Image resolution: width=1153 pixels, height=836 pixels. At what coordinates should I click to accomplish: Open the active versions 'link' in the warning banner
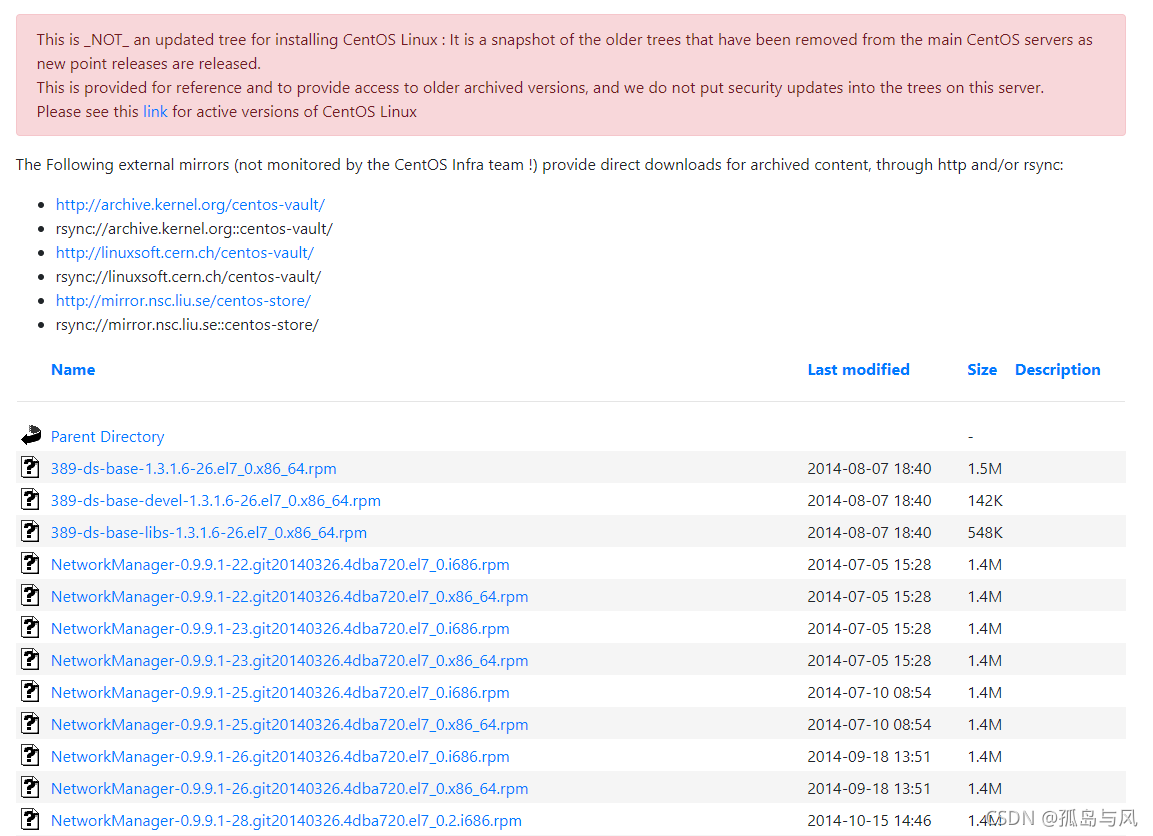tap(155, 112)
